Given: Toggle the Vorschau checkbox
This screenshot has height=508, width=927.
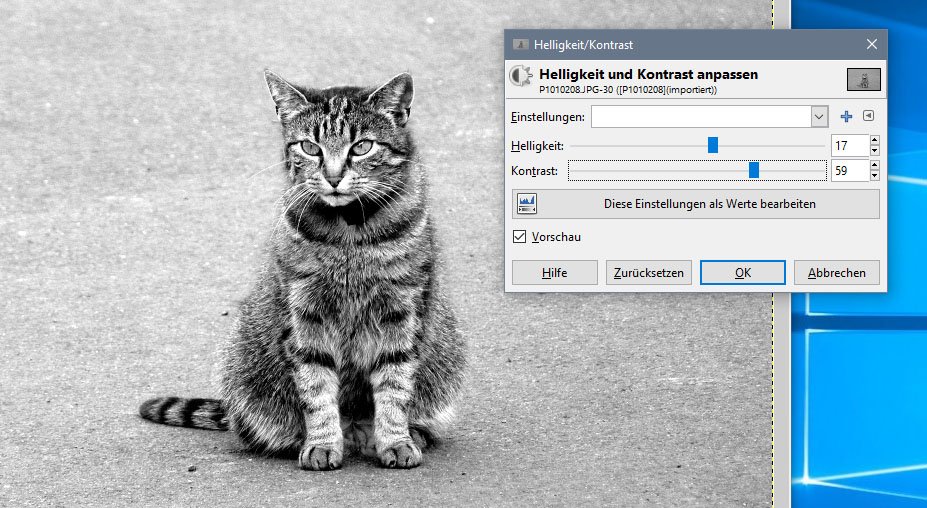Looking at the screenshot, I should (x=520, y=237).
